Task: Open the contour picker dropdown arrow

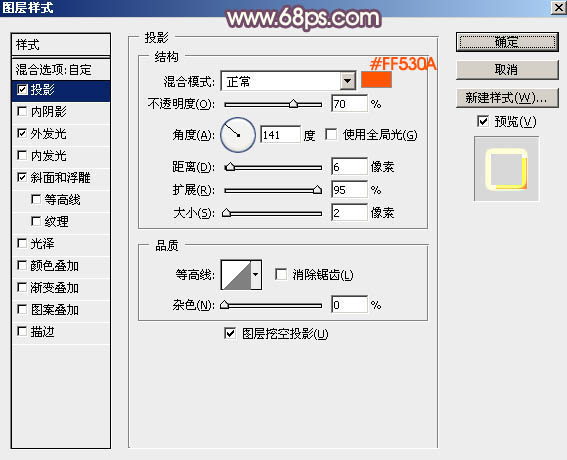Action: point(256,274)
